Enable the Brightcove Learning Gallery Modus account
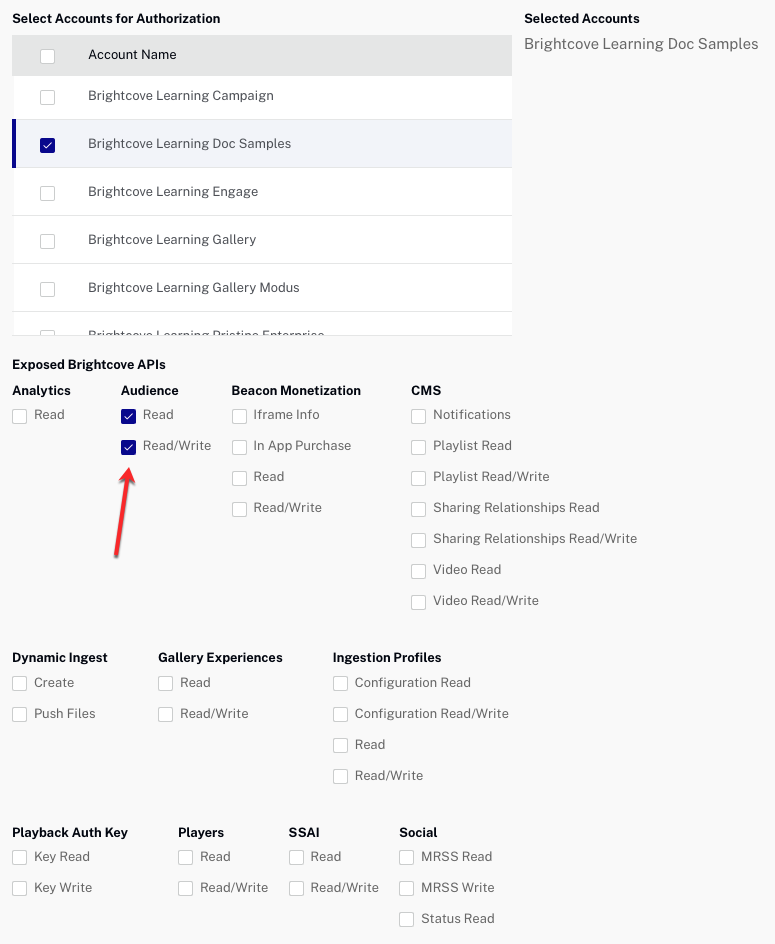 [47, 289]
